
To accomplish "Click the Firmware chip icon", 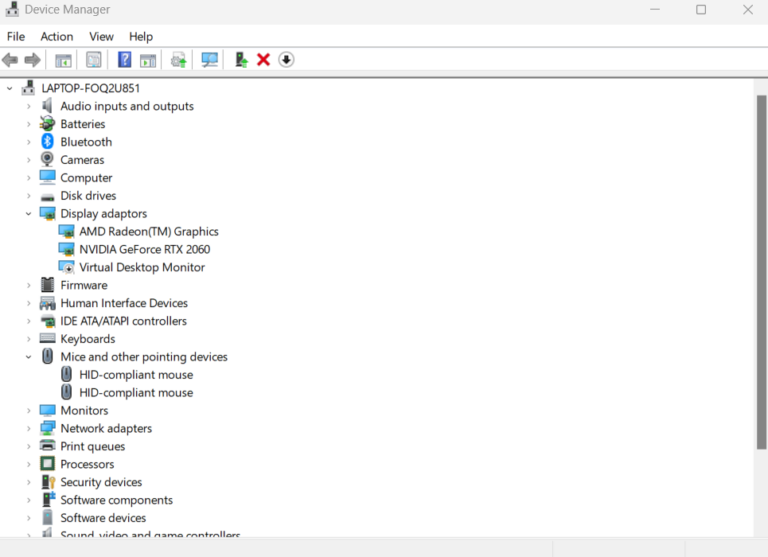I will point(48,285).
